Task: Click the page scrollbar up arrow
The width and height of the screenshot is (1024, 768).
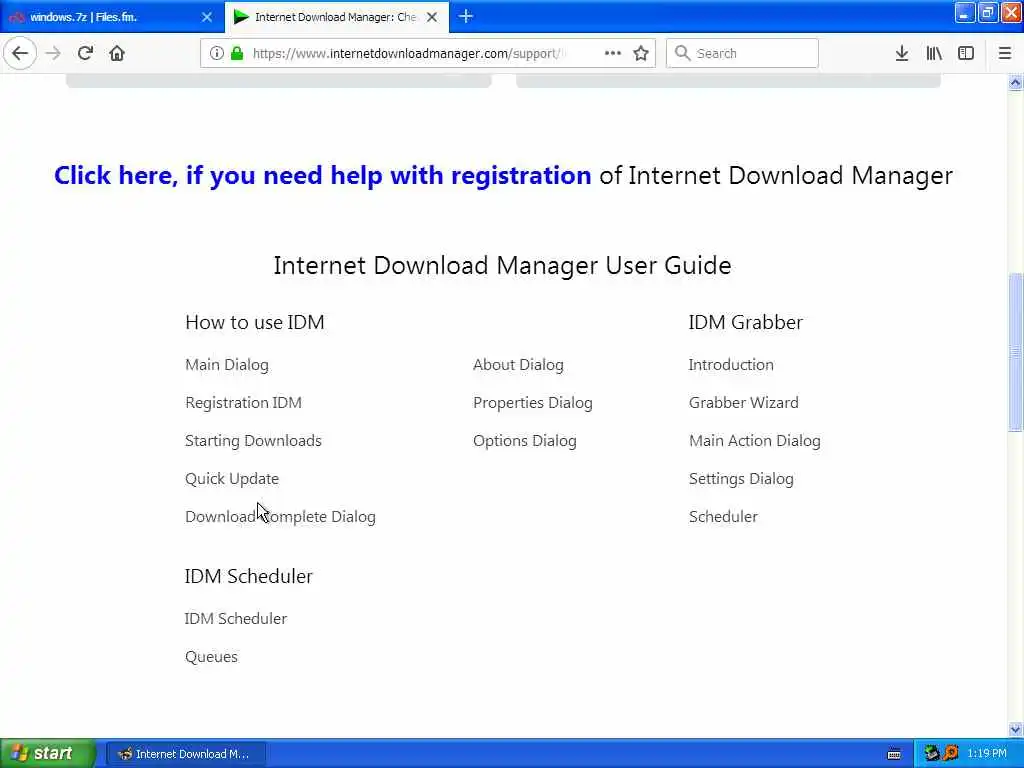Action: 1015,82
